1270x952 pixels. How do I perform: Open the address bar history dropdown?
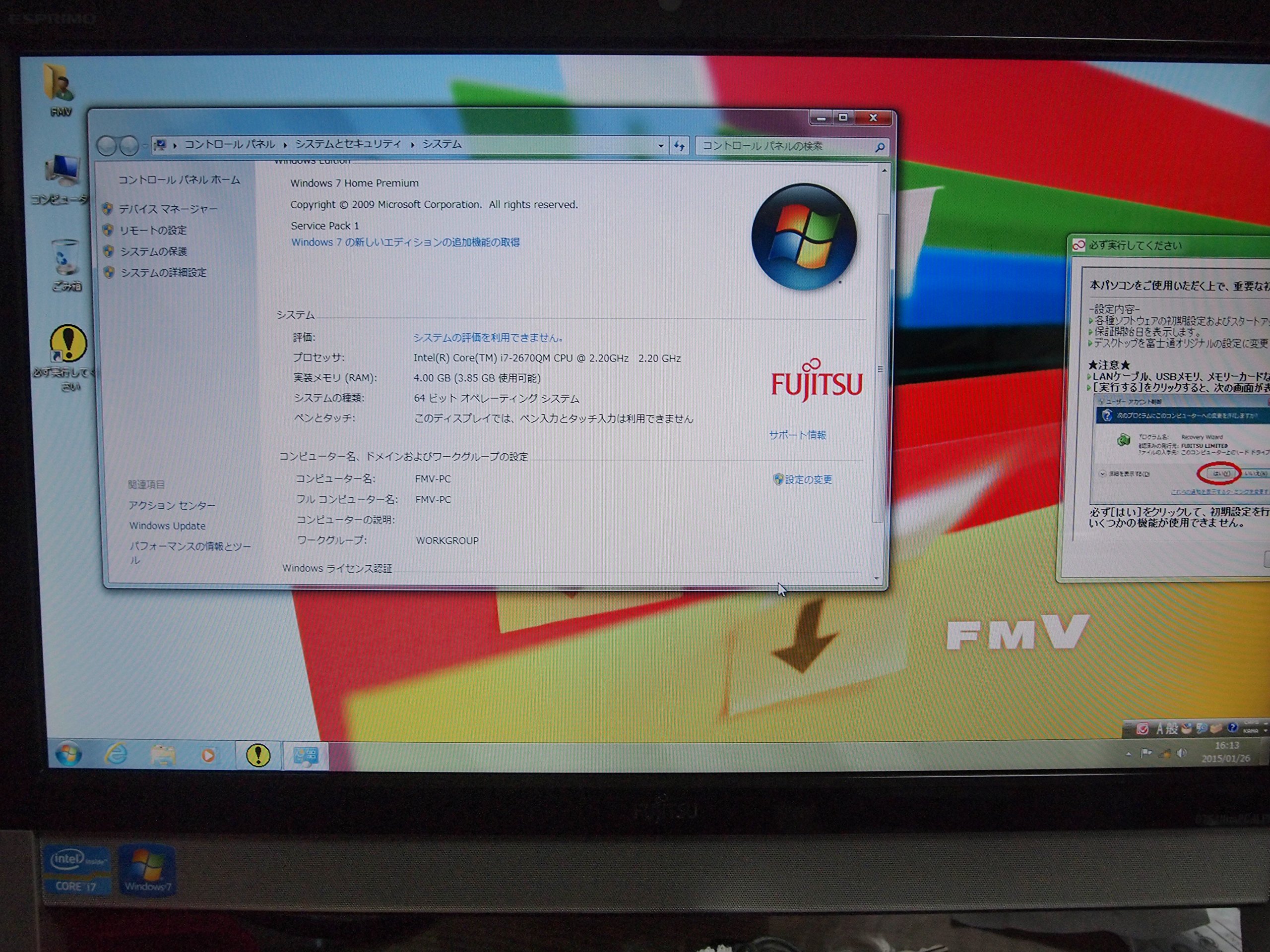661,146
